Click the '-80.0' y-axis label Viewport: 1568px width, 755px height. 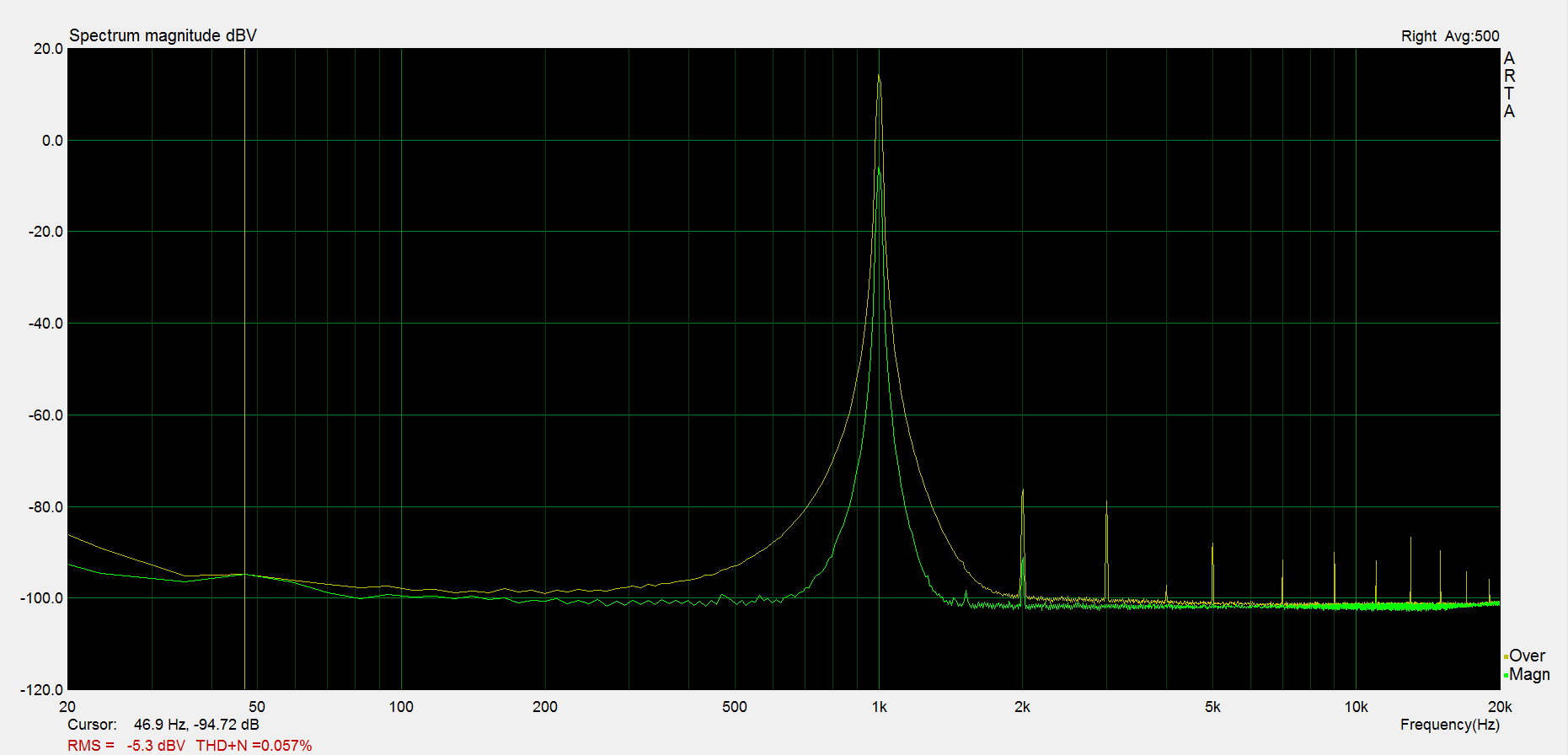point(45,507)
